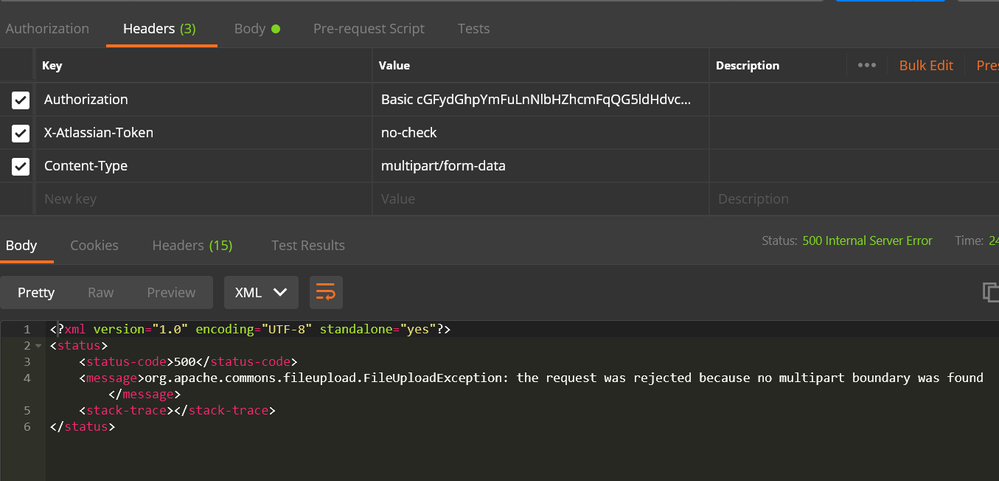This screenshot has height=481, width=999.
Task: Open the request Body tab
Action: (257, 29)
